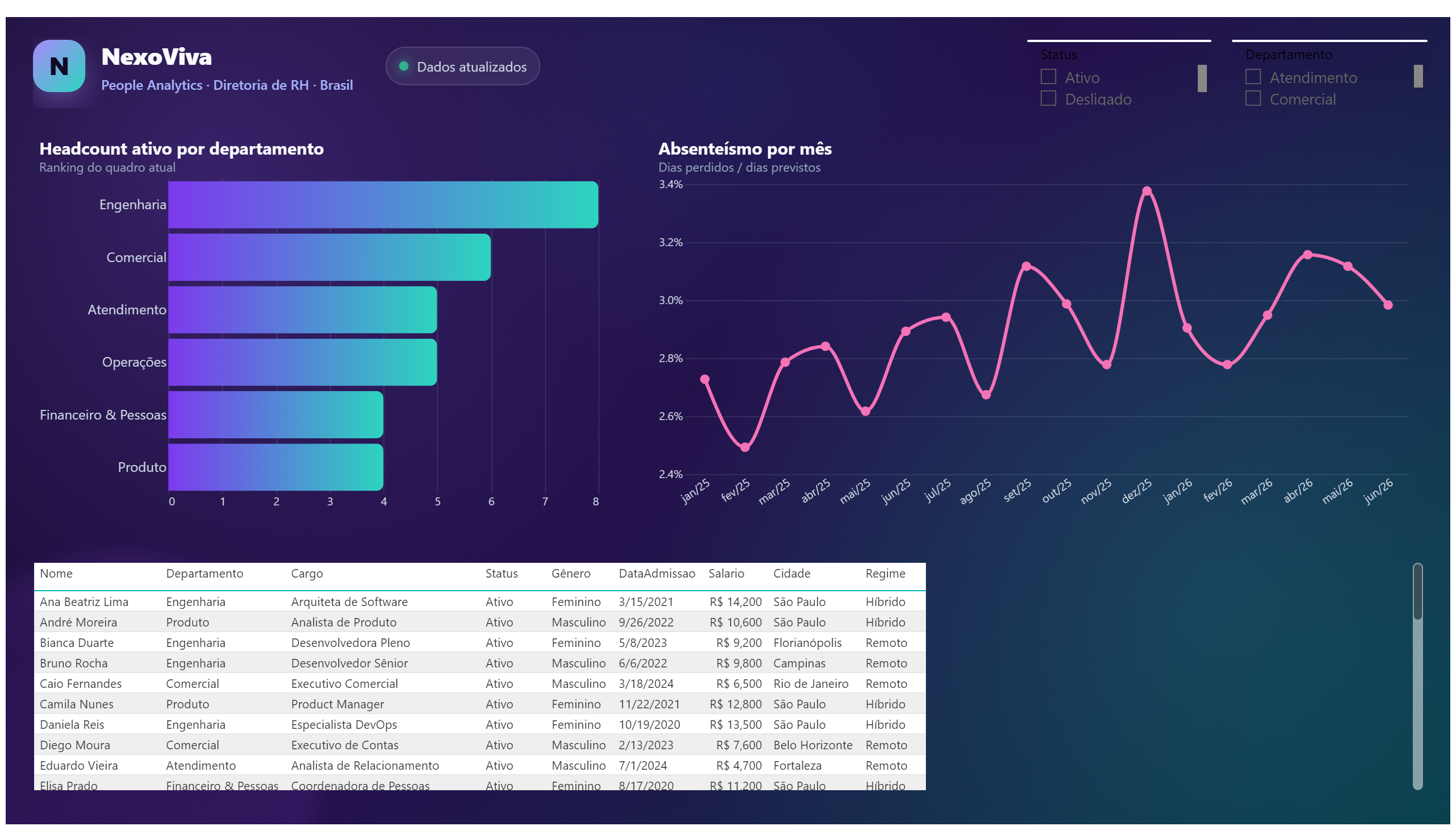Click the fev/25 lowest data point
This screenshot has height=830, width=1456.
745,447
